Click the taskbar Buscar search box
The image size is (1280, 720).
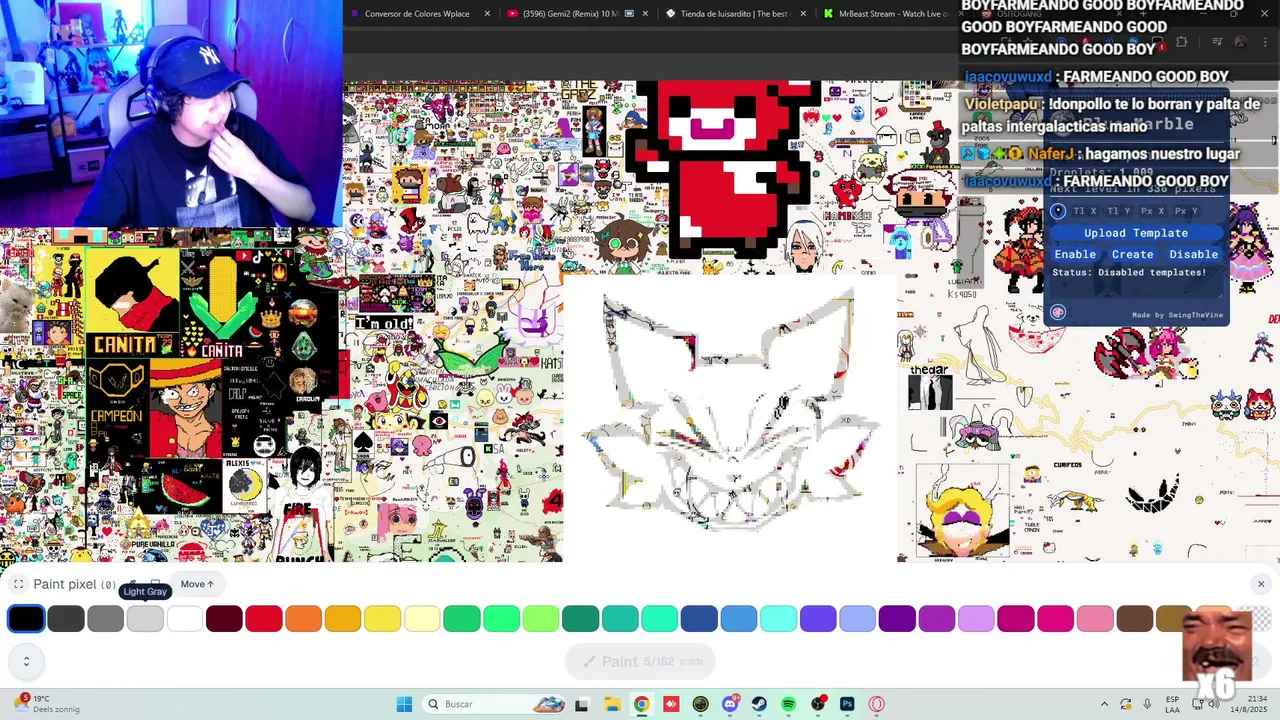(x=495, y=704)
